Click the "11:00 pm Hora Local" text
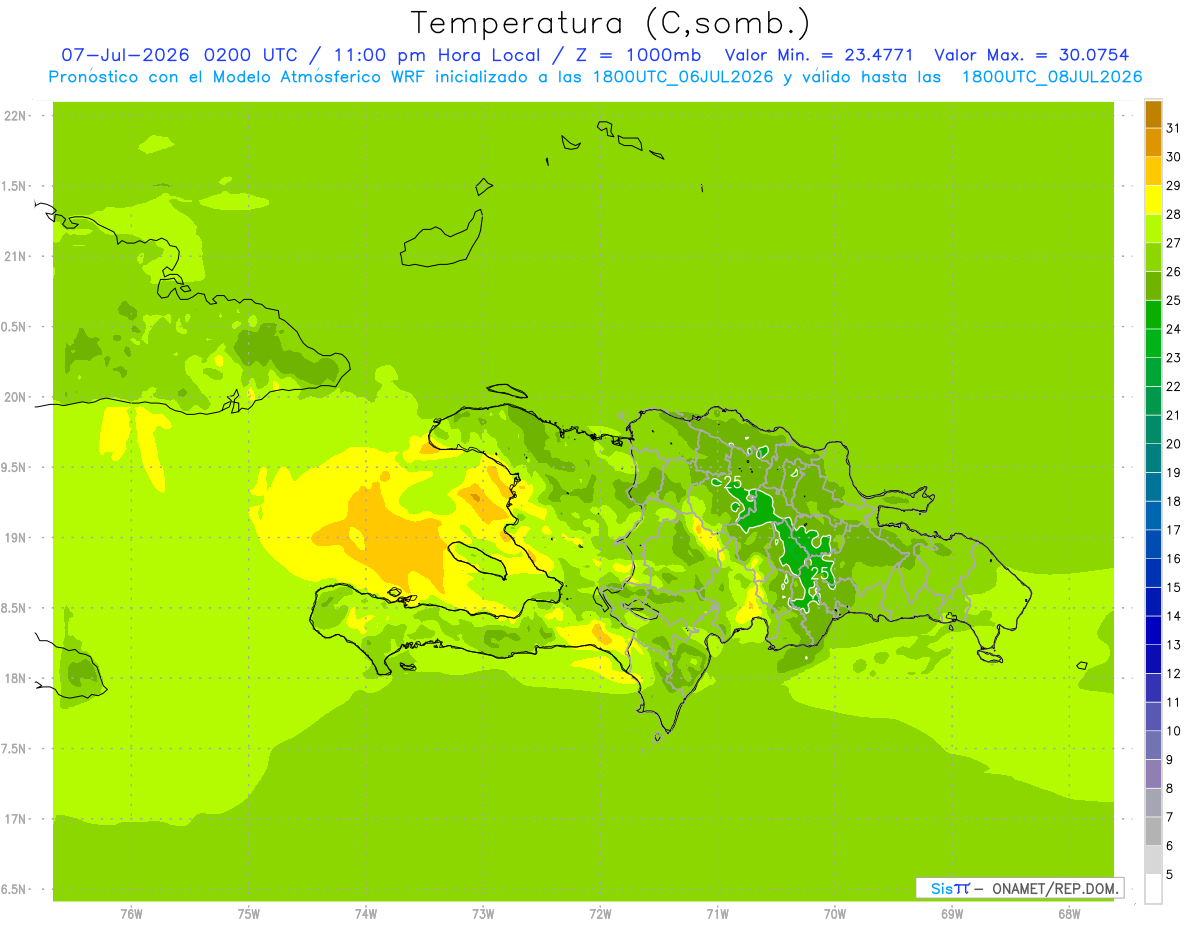The image size is (1200, 927). click(x=441, y=55)
